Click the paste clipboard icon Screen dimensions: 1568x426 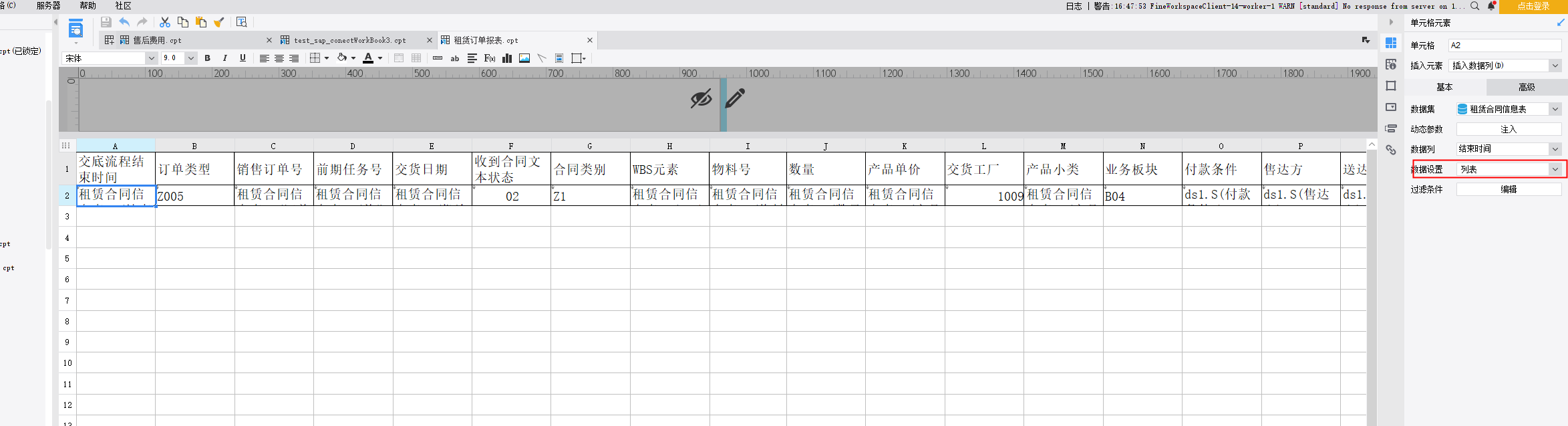tap(201, 22)
